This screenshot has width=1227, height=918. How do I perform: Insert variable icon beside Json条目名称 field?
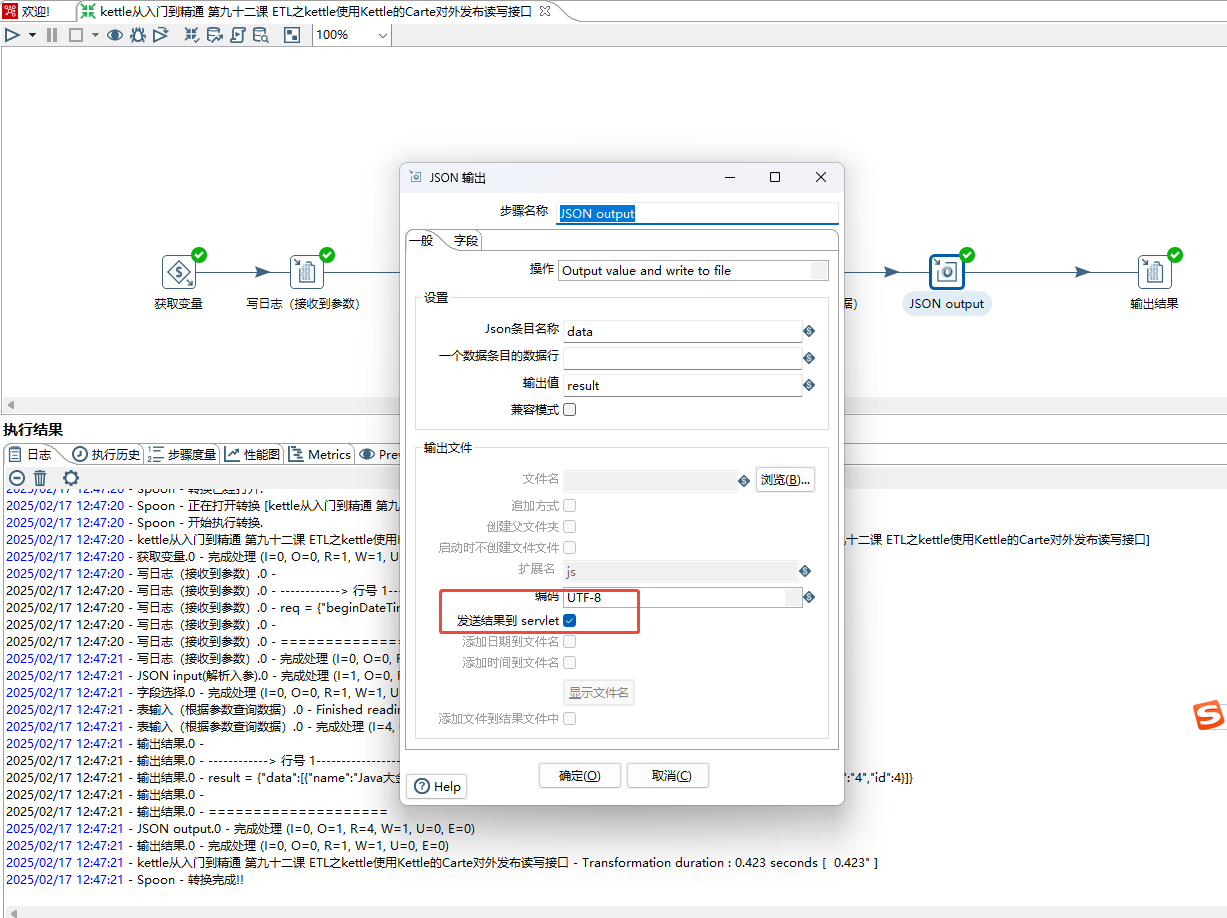(809, 331)
